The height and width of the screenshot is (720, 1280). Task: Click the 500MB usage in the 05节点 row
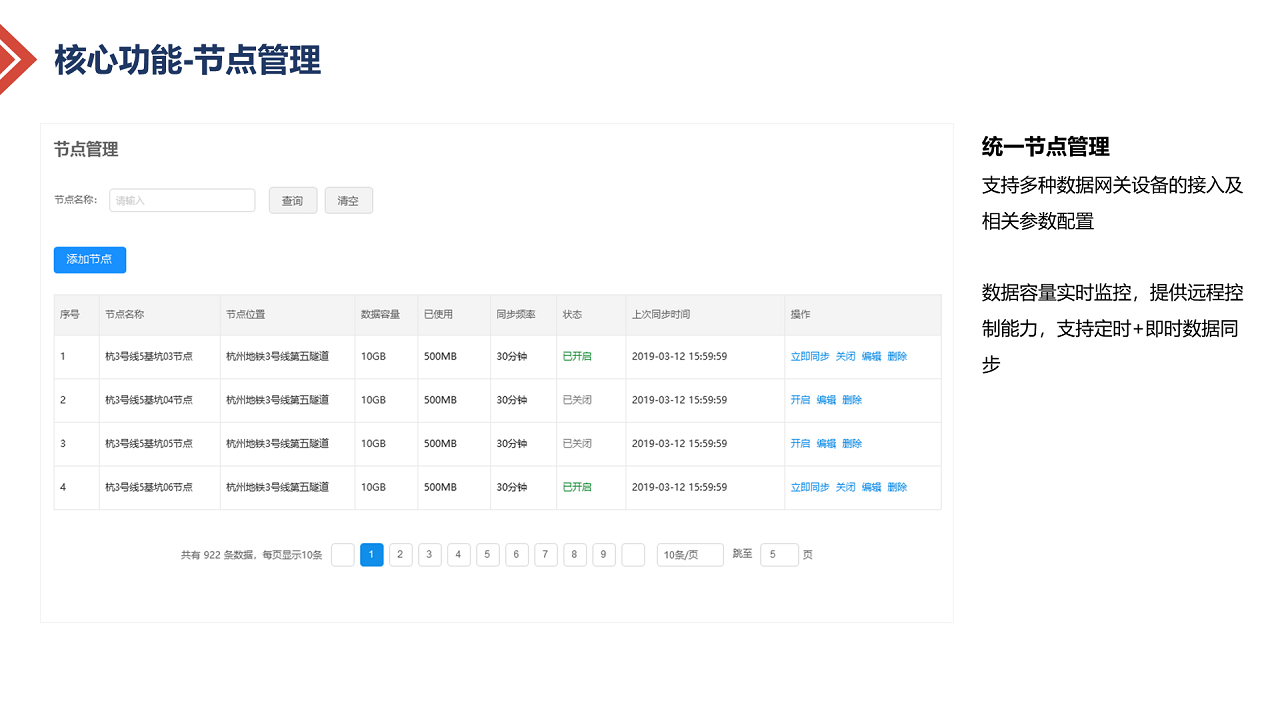click(440, 443)
